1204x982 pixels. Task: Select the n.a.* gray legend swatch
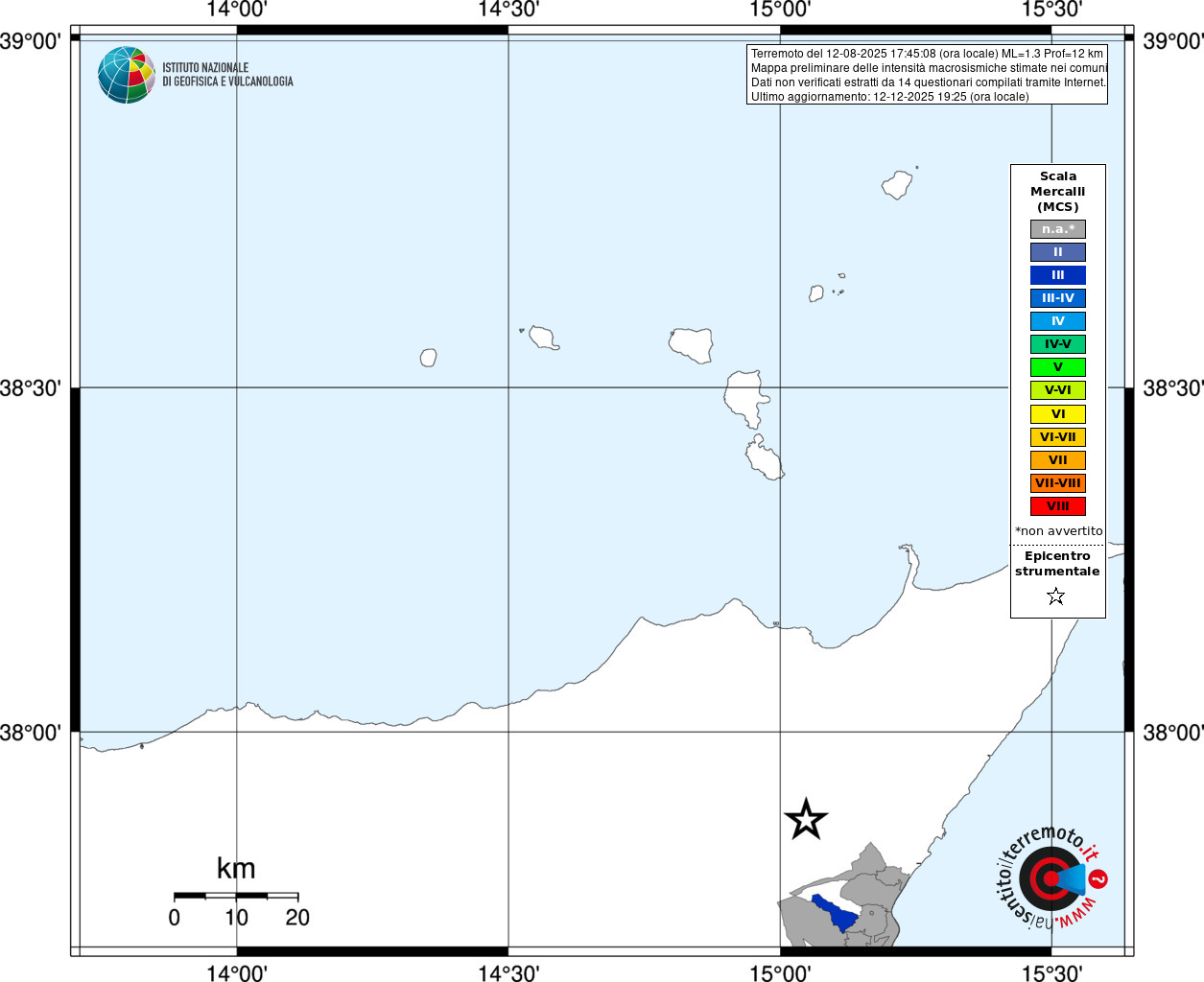(1058, 229)
